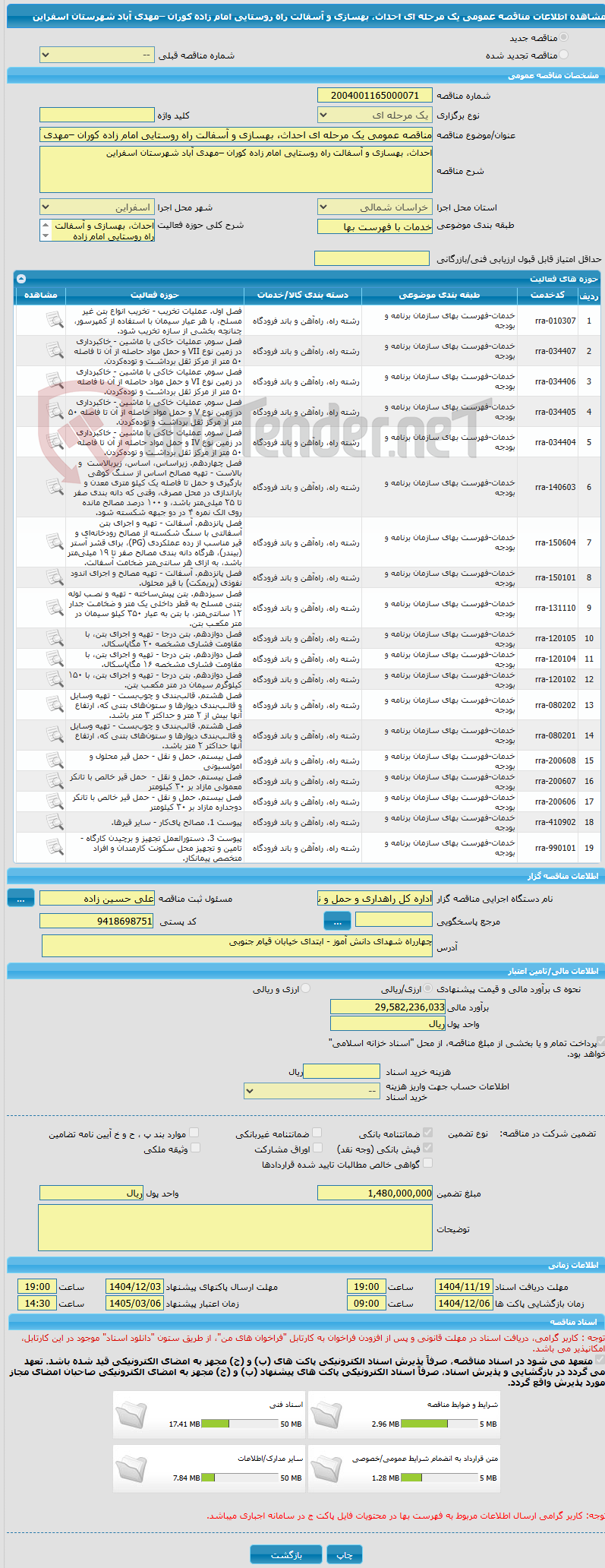Click the بازگشت back button
The width and height of the screenshot is (605, 1568).
coord(286,1555)
